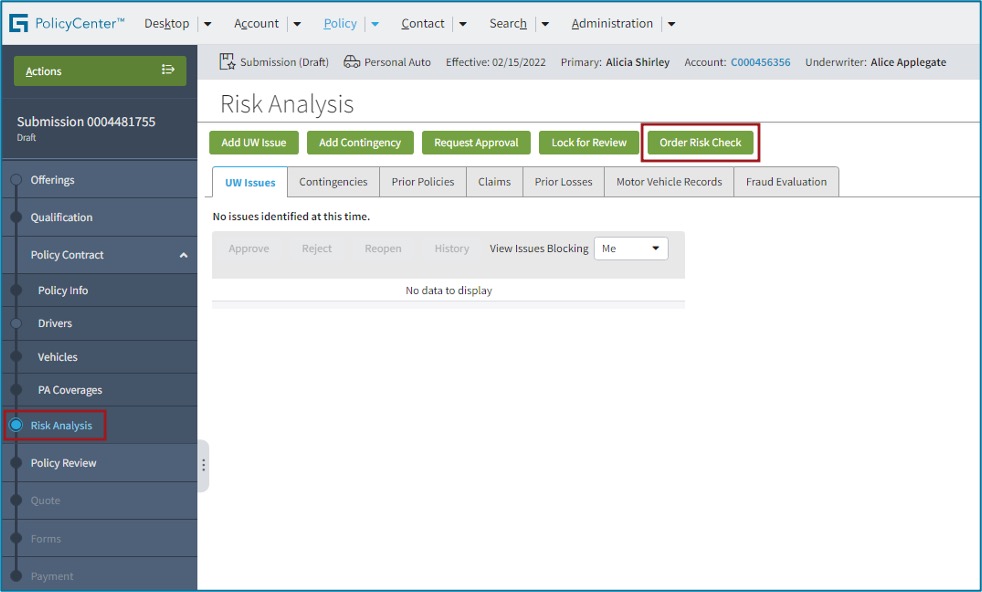Image resolution: width=982 pixels, height=592 pixels.
Task: Open the Administration menu
Action: click(x=613, y=23)
